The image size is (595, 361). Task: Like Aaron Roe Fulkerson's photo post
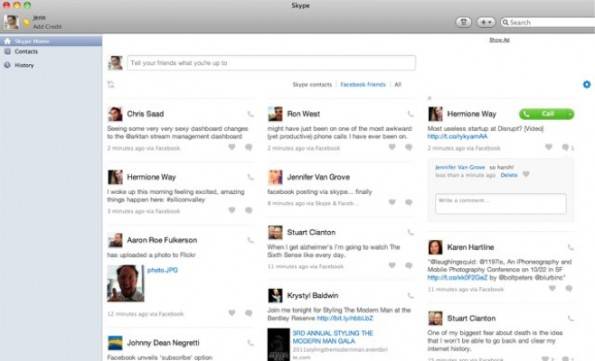coord(232,313)
